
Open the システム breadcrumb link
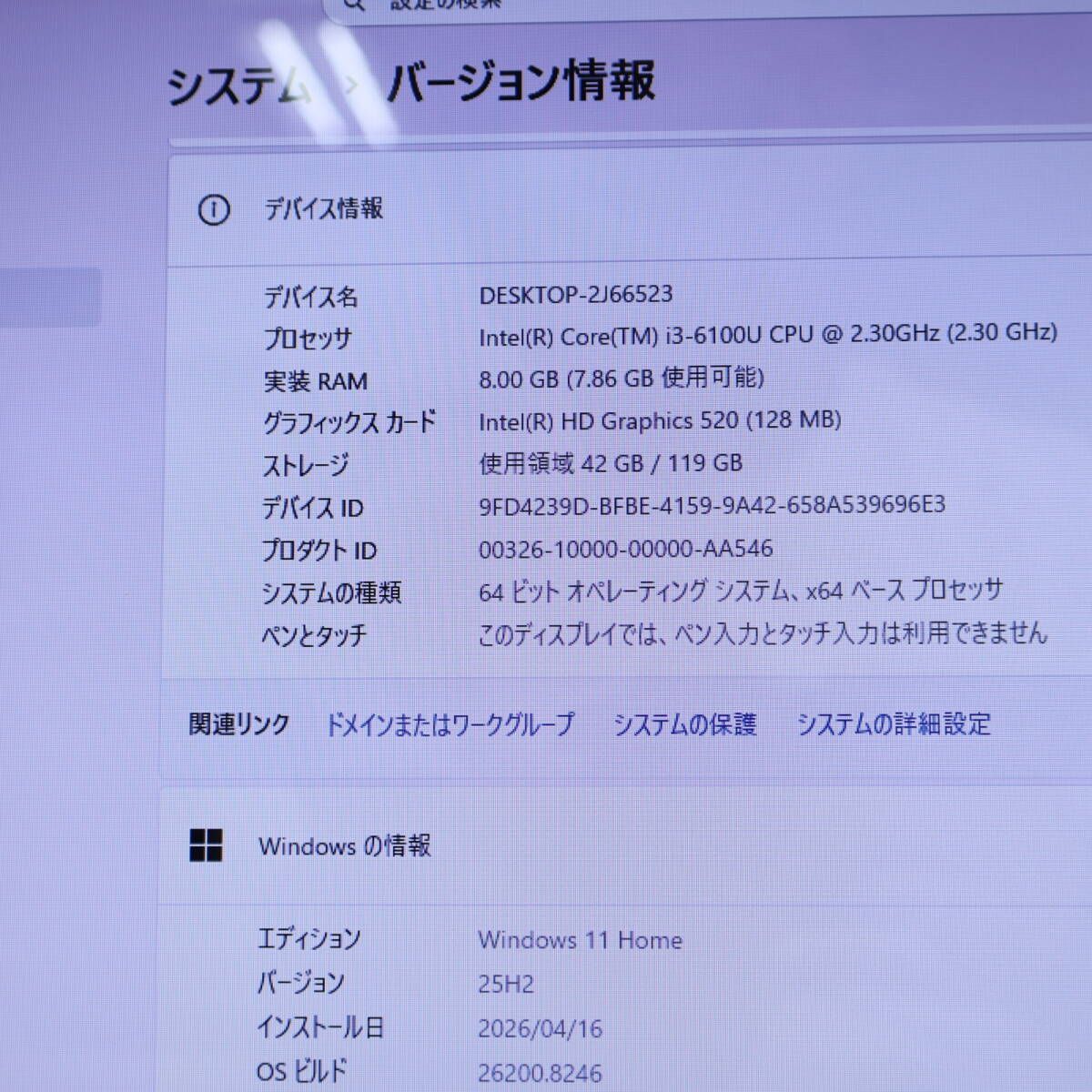238,86
